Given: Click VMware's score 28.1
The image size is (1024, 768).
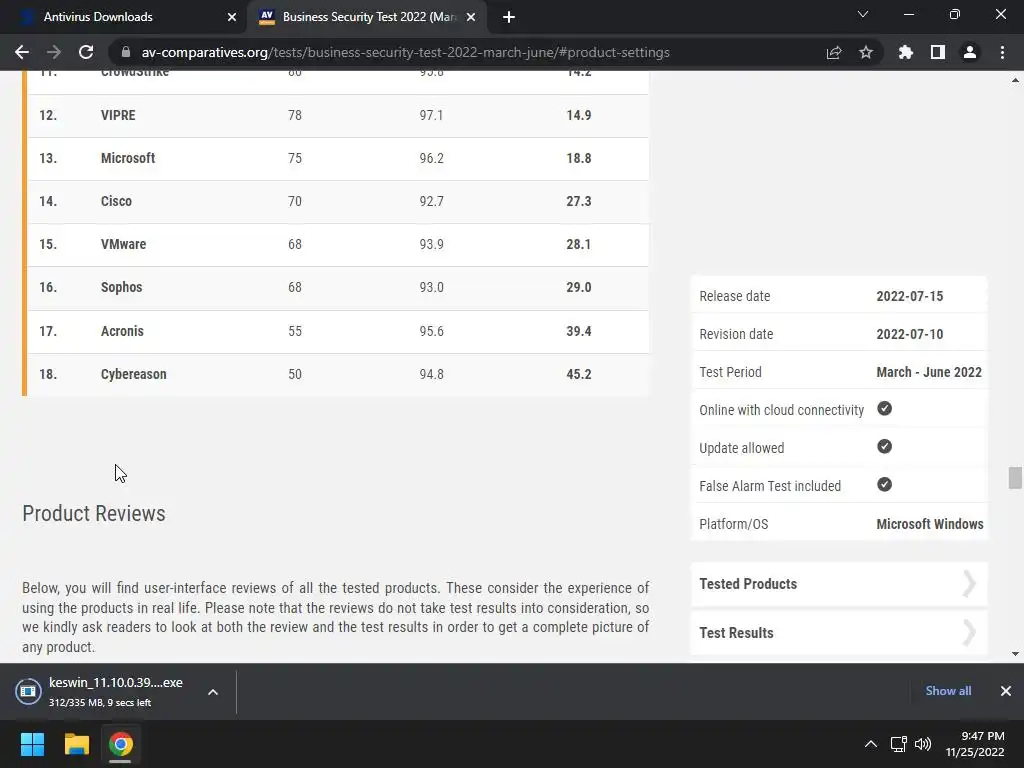Looking at the screenshot, I should [x=579, y=244].
